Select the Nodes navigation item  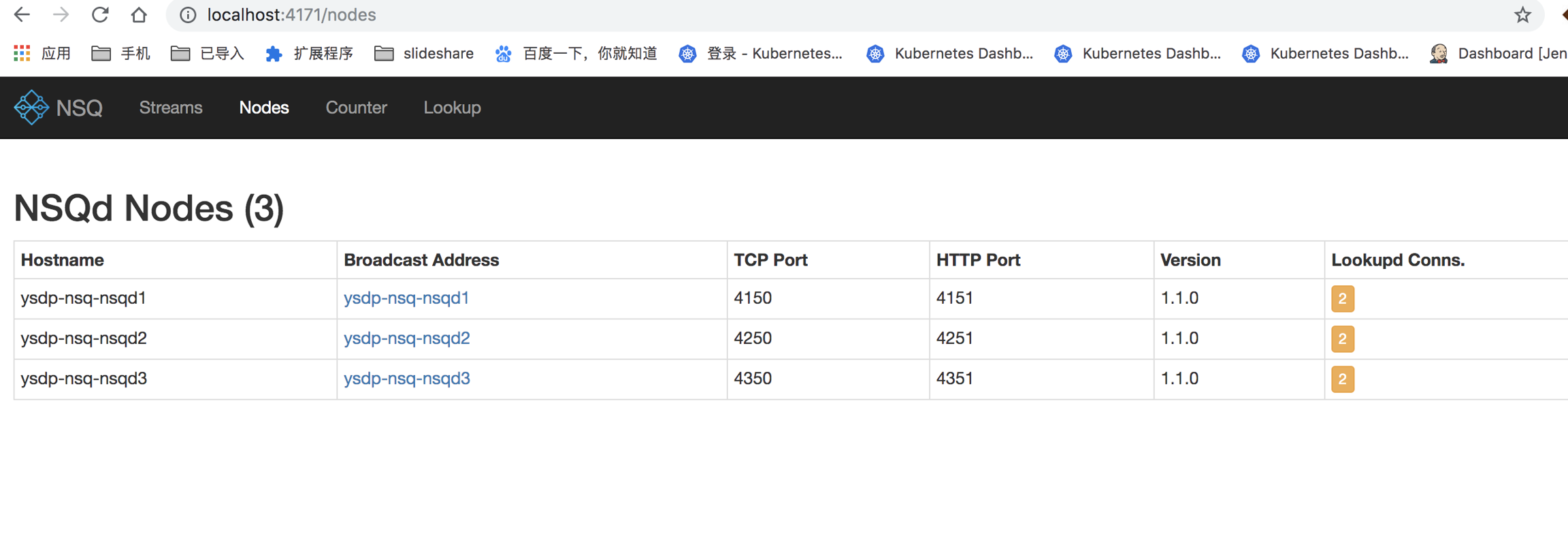click(x=264, y=108)
